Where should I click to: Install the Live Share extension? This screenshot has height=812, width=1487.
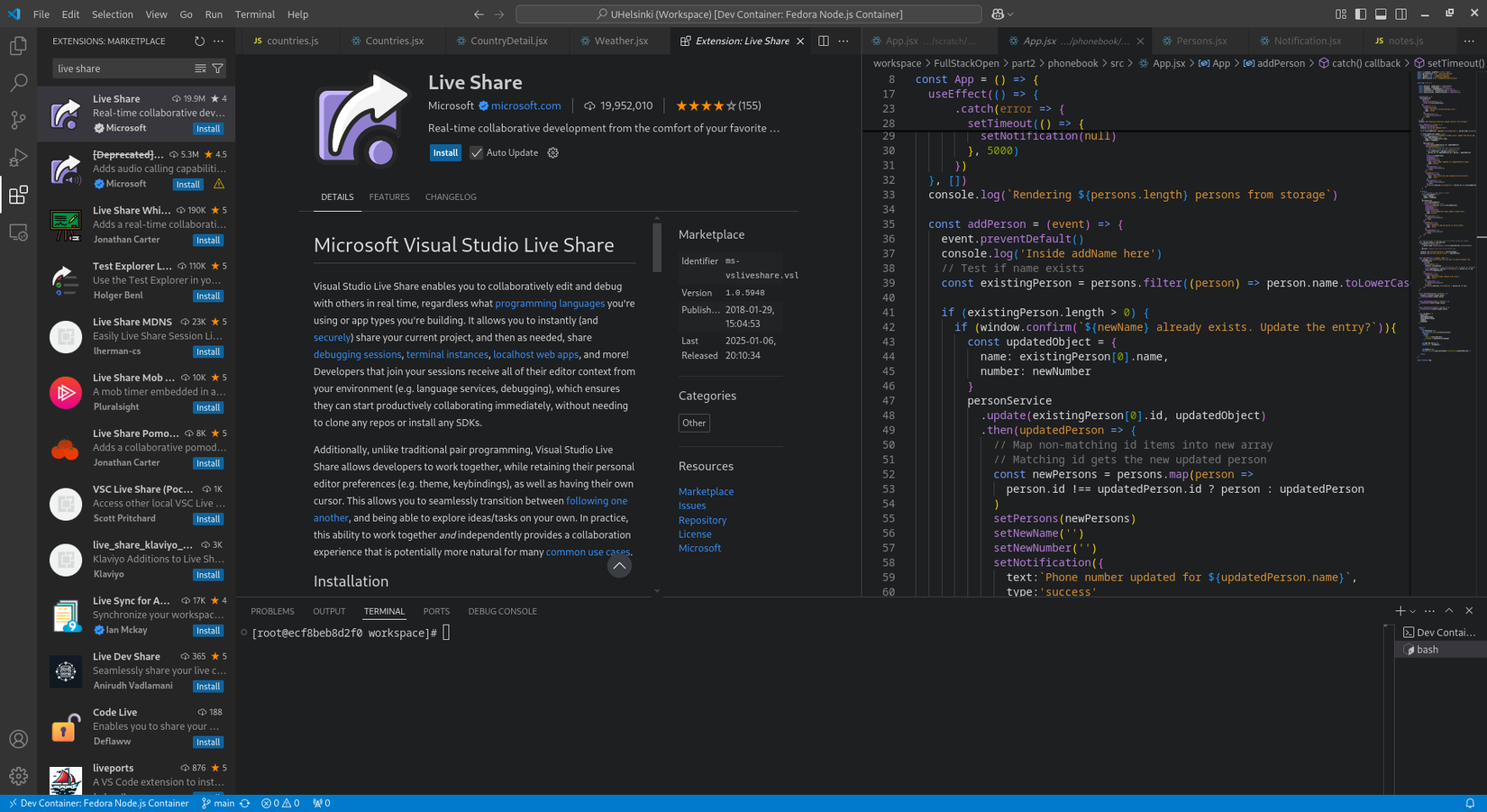(445, 152)
